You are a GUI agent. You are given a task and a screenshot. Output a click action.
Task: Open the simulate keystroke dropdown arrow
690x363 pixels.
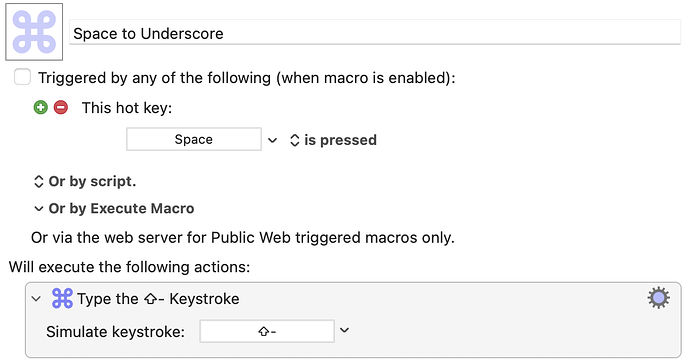[x=345, y=330]
